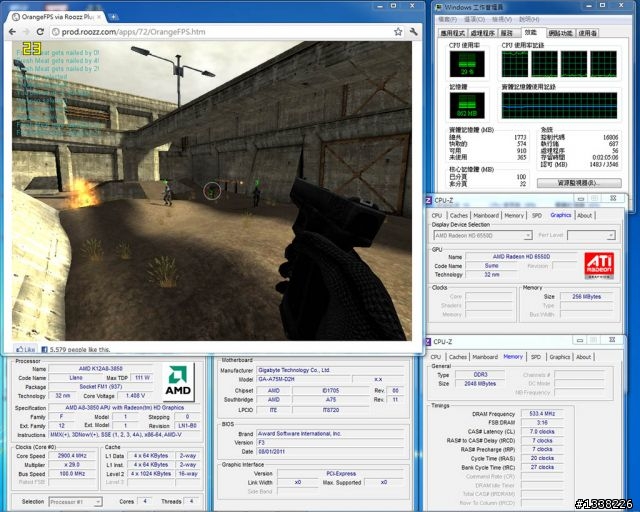The height and width of the screenshot is (512, 640).
Task: Open the Processor #1 Selection dropdown
Action: pos(76,501)
